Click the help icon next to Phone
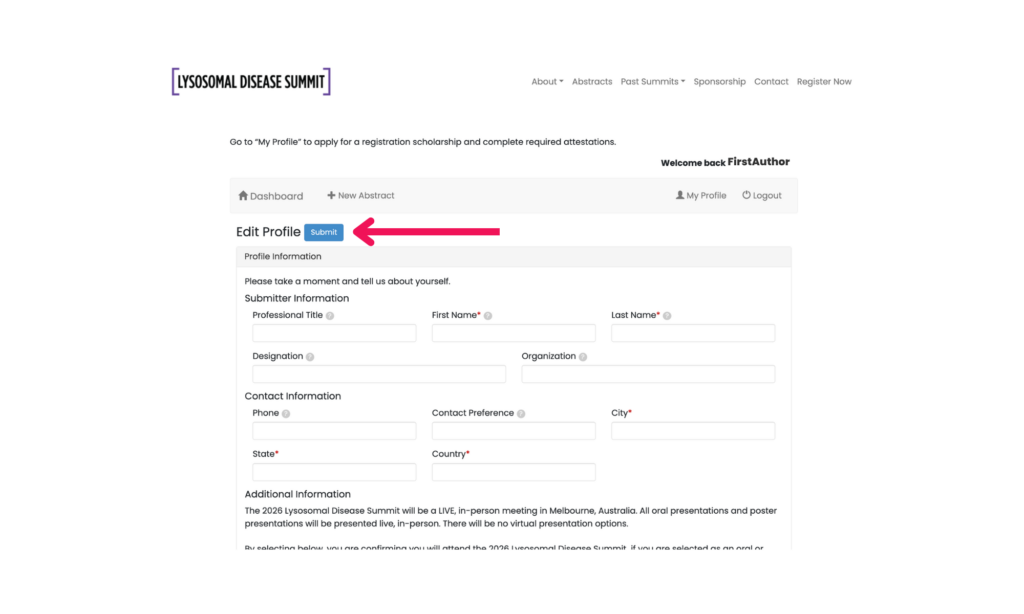 286,414
